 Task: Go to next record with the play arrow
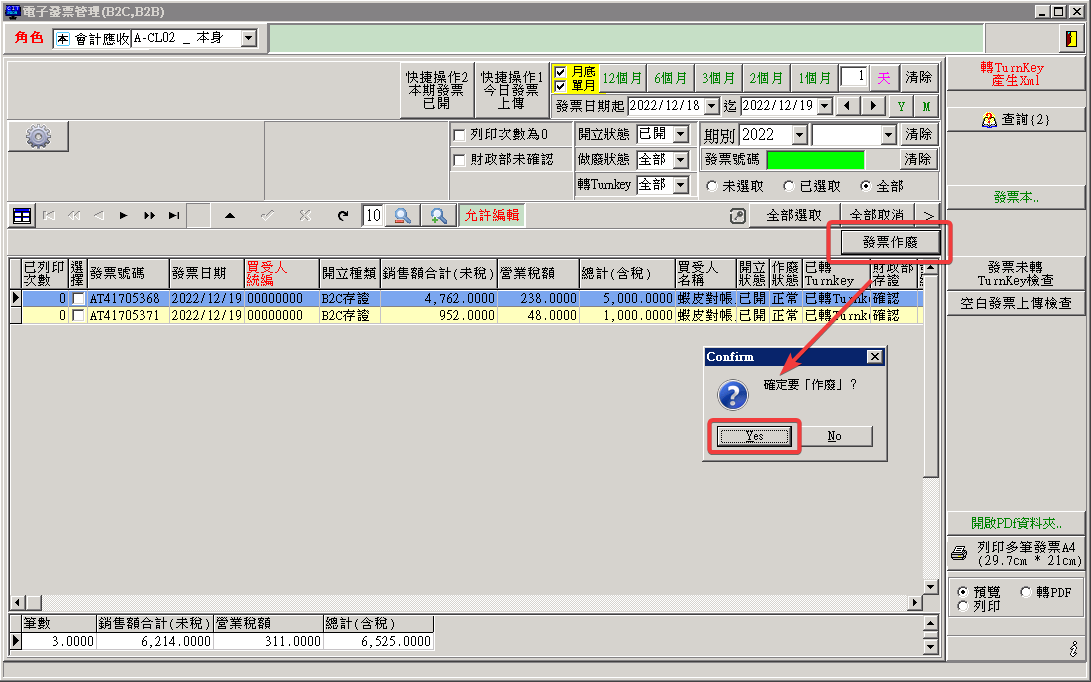pyautogui.click(x=124, y=215)
